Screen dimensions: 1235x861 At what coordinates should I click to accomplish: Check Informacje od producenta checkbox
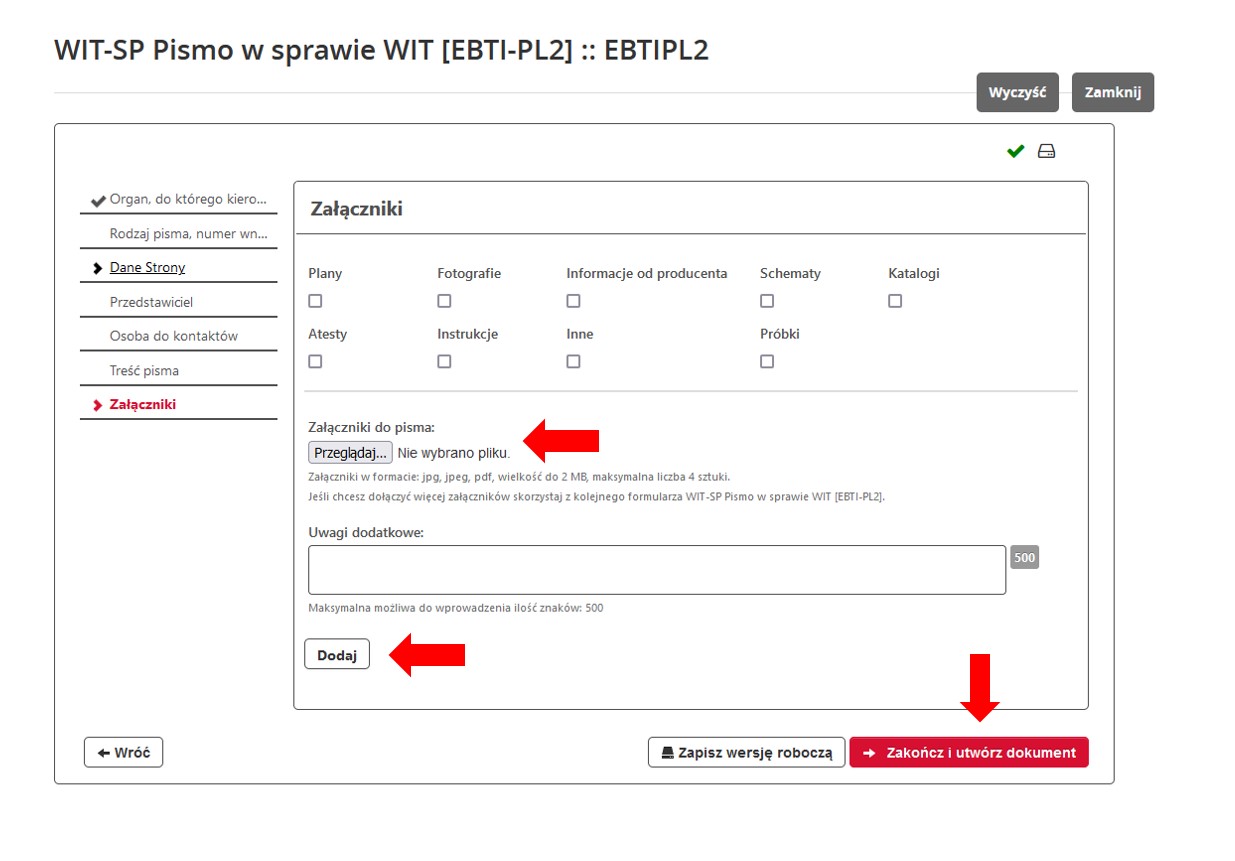pos(573,301)
